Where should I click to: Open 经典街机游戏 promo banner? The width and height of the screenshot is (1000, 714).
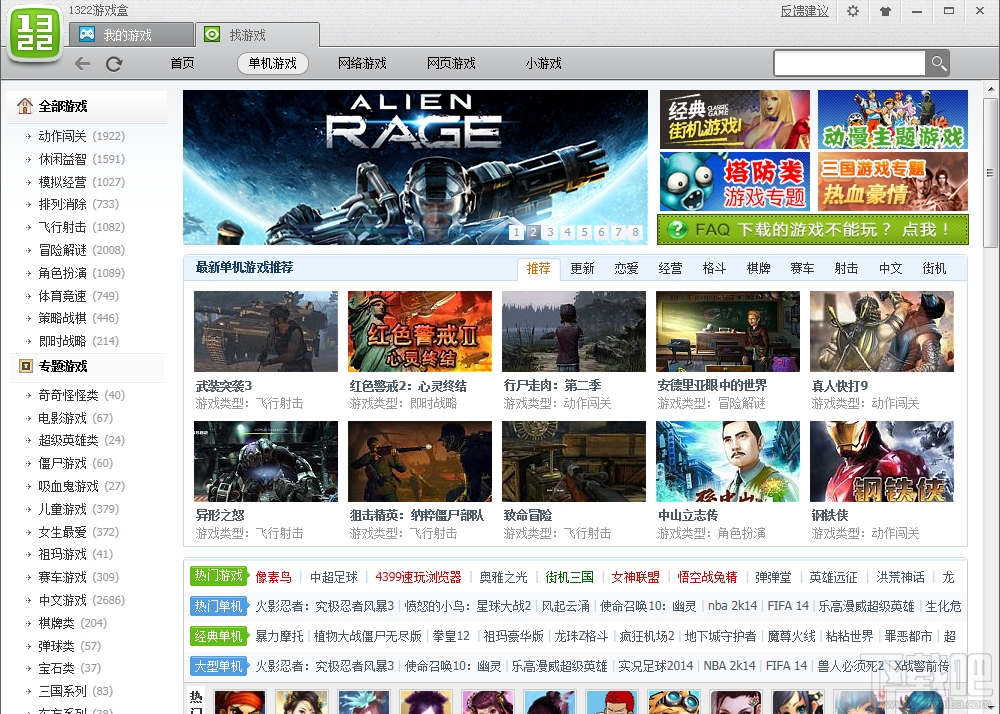pos(735,119)
